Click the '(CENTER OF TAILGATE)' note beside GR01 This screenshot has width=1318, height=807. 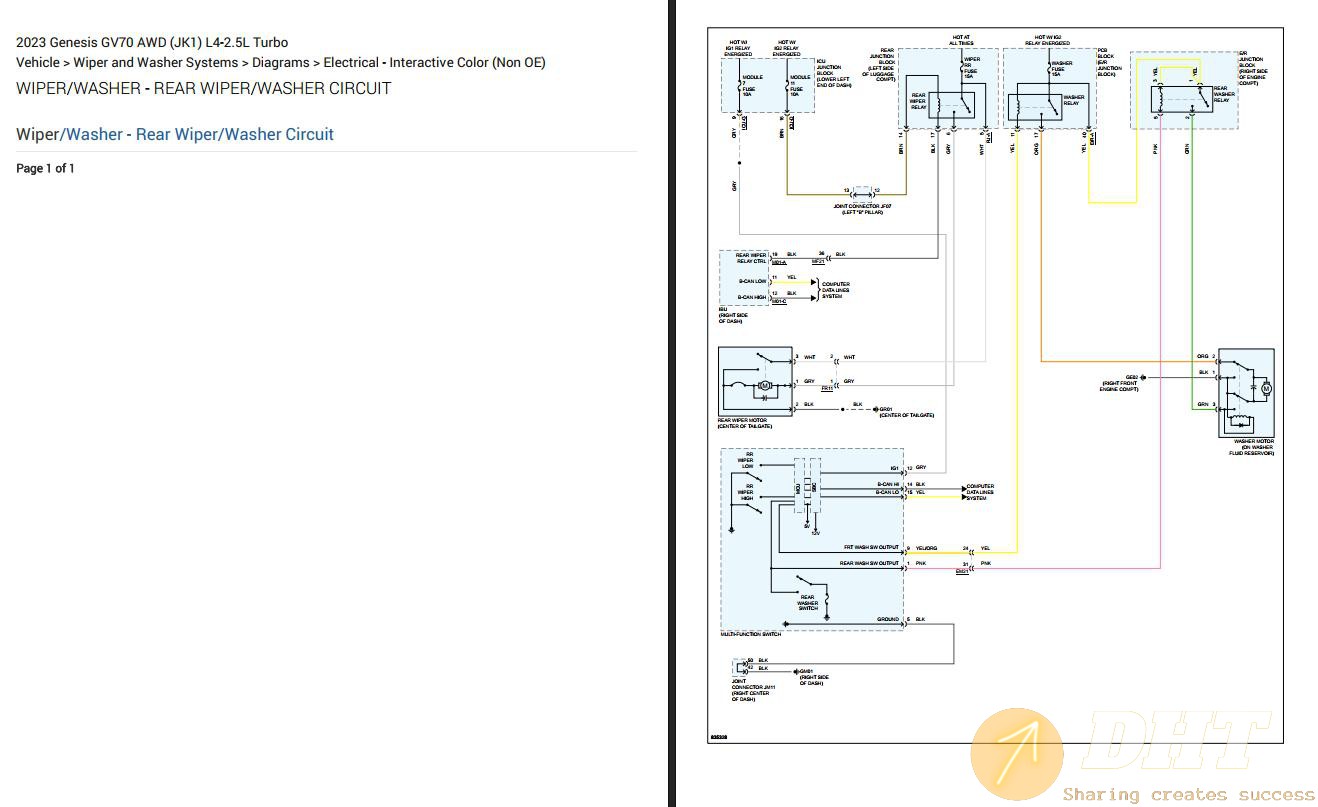[x=907, y=416]
